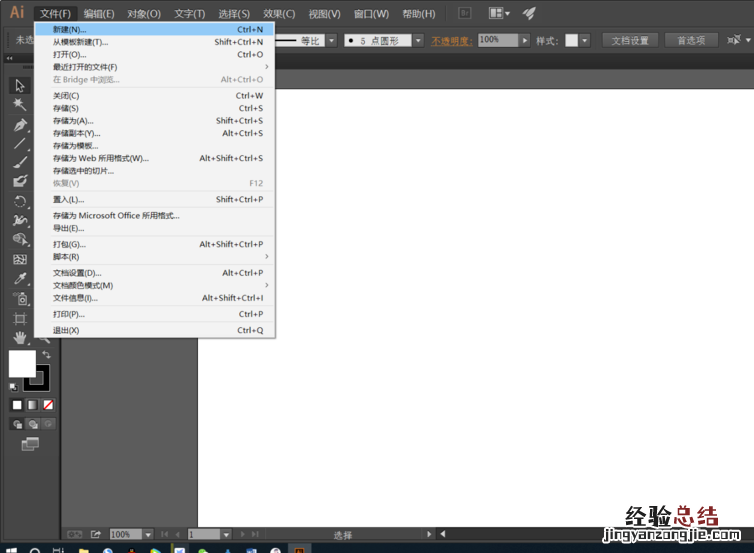Screen dimensions: 754x553
Task: Set fill type to Gradient
Action: [x=32, y=405]
